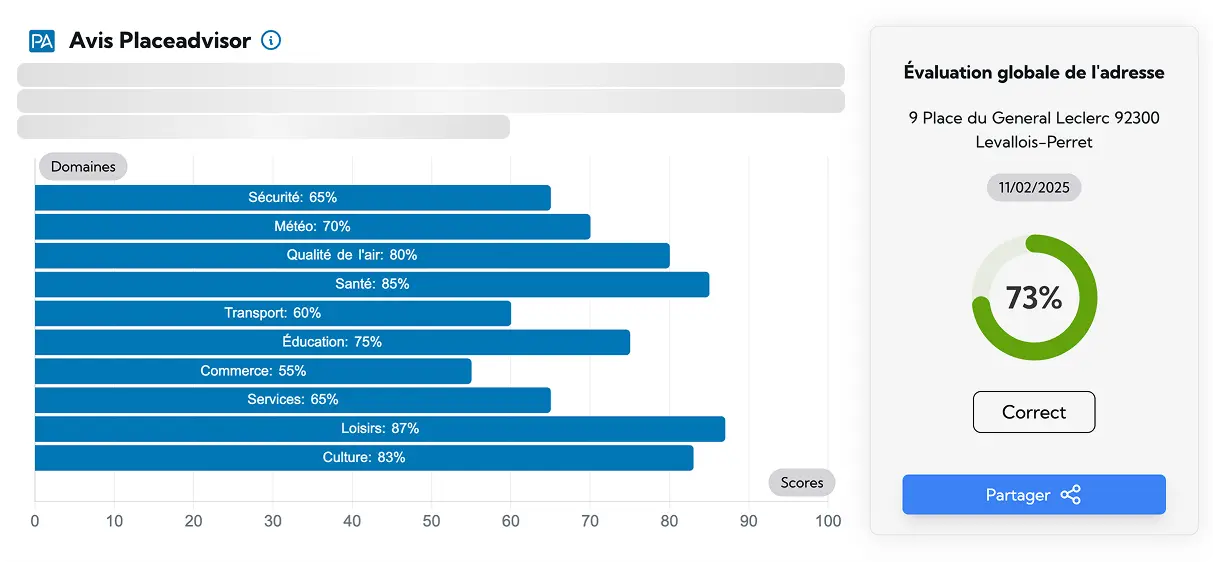Click the Loisirs: 87% bar
This screenshot has width=1213, height=562.
point(380,429)
